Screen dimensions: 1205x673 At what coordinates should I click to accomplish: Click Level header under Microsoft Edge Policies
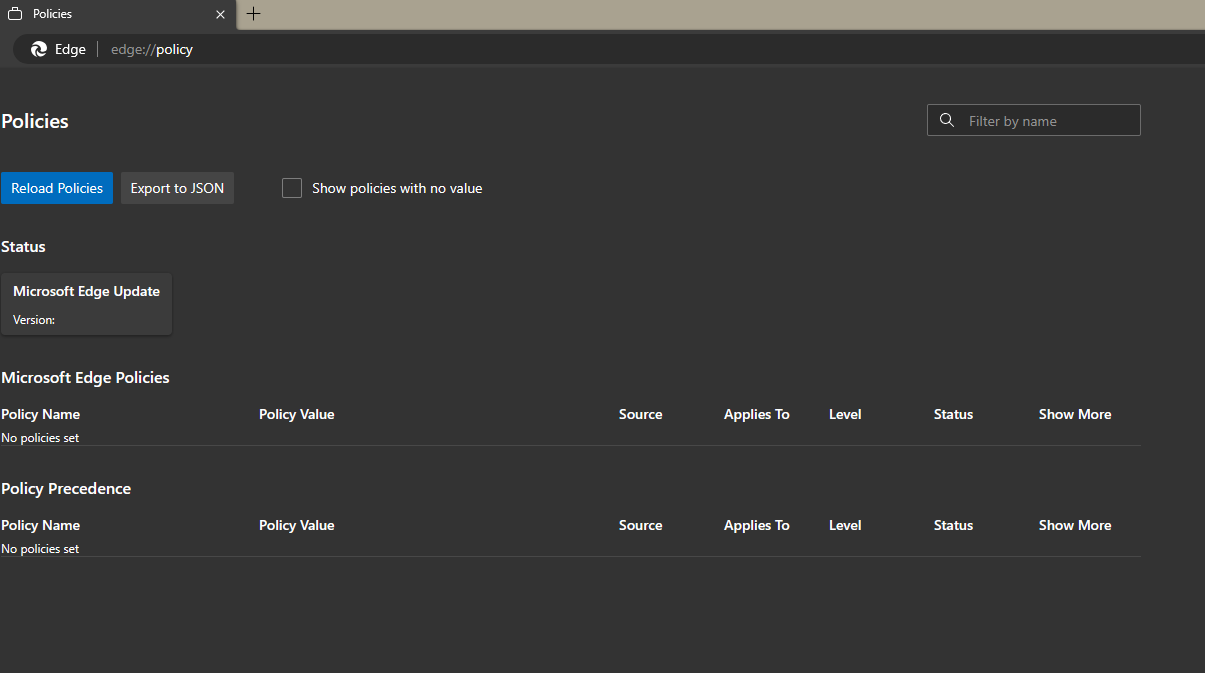coord(845,414)
